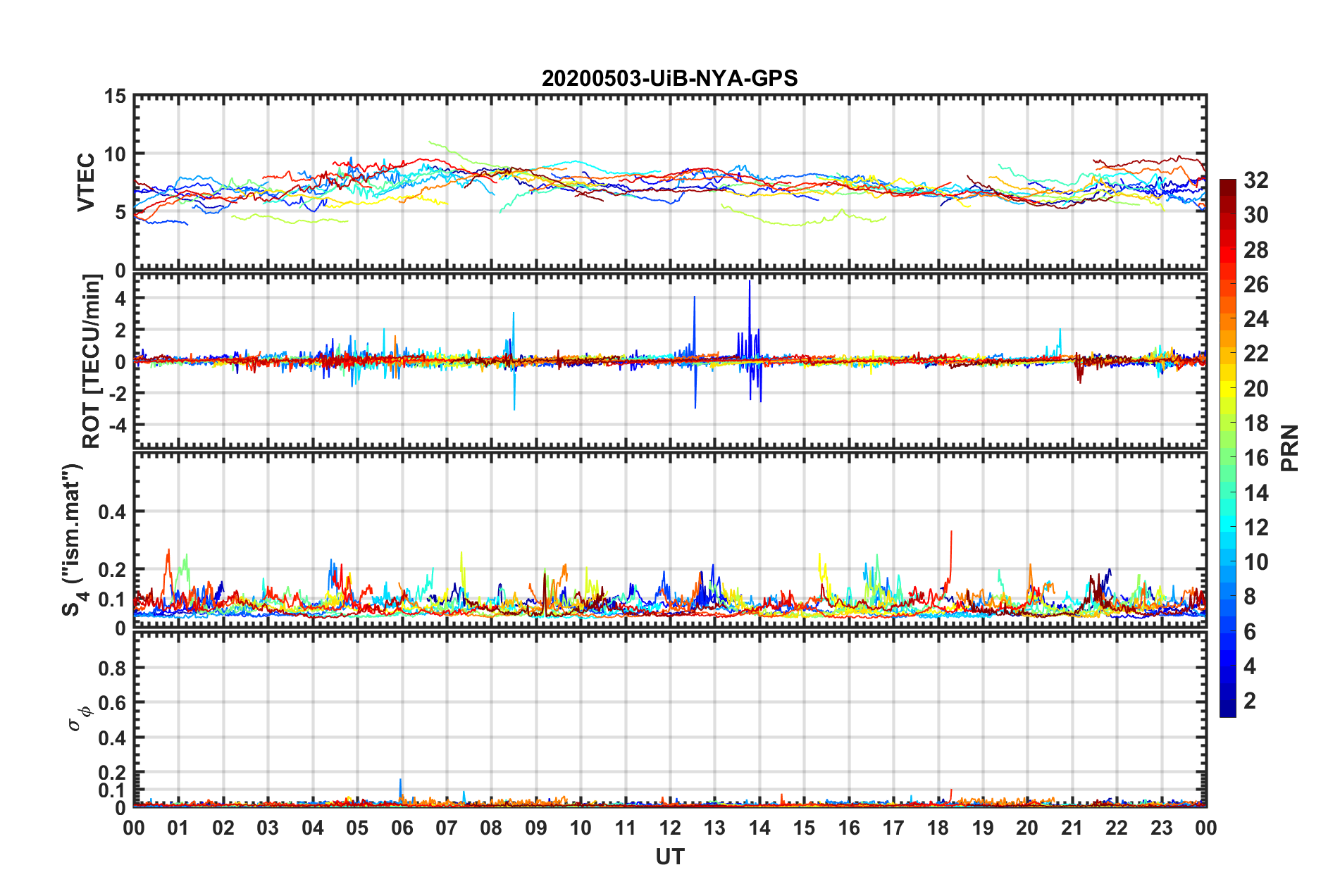The image size is (1340, 896).
Task: Click the x-axis hour label "09"
Action: click(536, 828)
